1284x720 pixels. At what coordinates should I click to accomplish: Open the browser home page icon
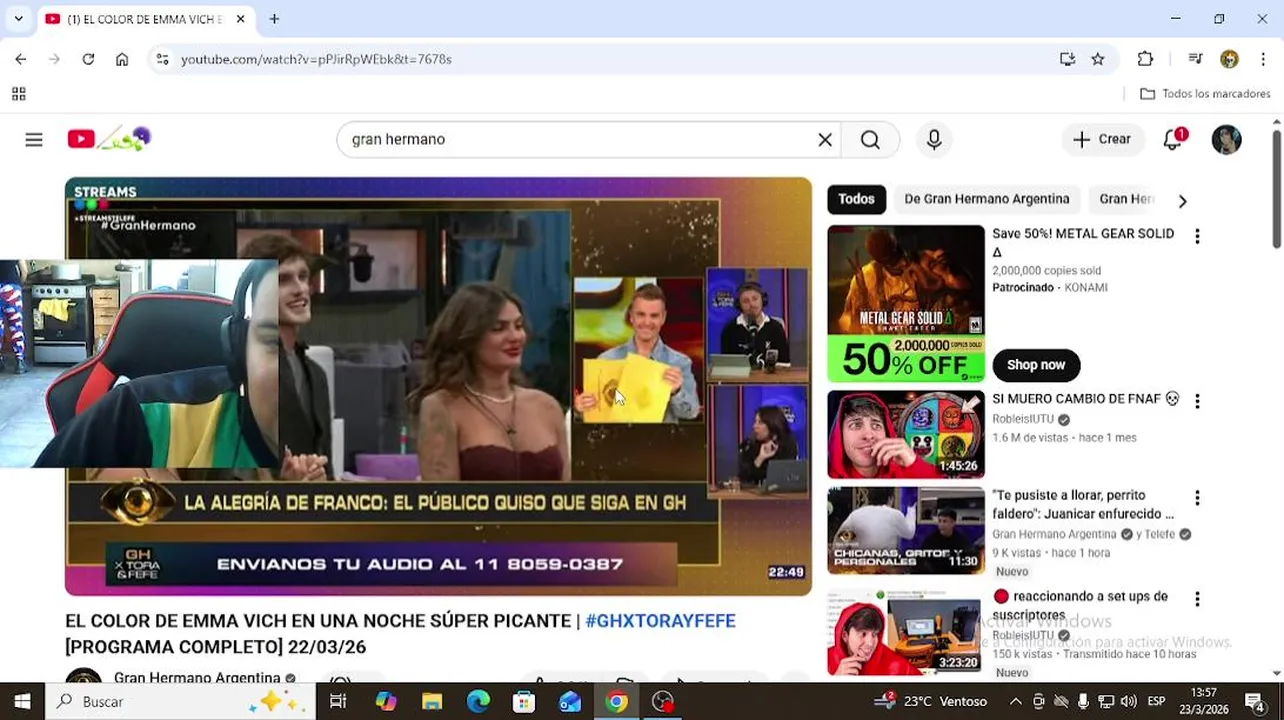coord(122,59)
